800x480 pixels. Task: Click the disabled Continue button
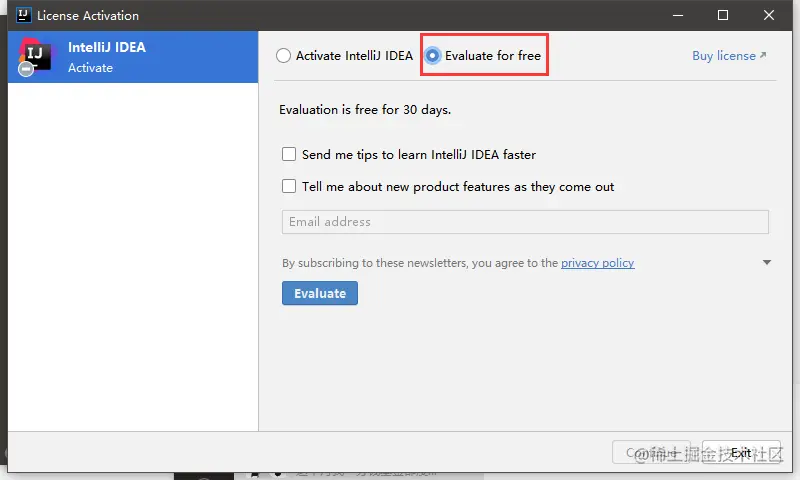(651, 452)
